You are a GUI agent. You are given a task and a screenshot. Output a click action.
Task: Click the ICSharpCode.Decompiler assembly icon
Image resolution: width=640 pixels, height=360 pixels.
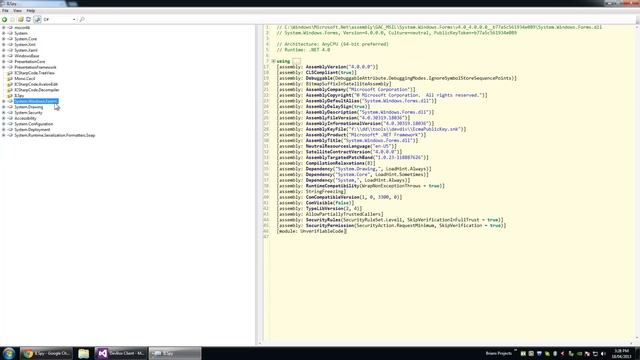tap(10, 90)
